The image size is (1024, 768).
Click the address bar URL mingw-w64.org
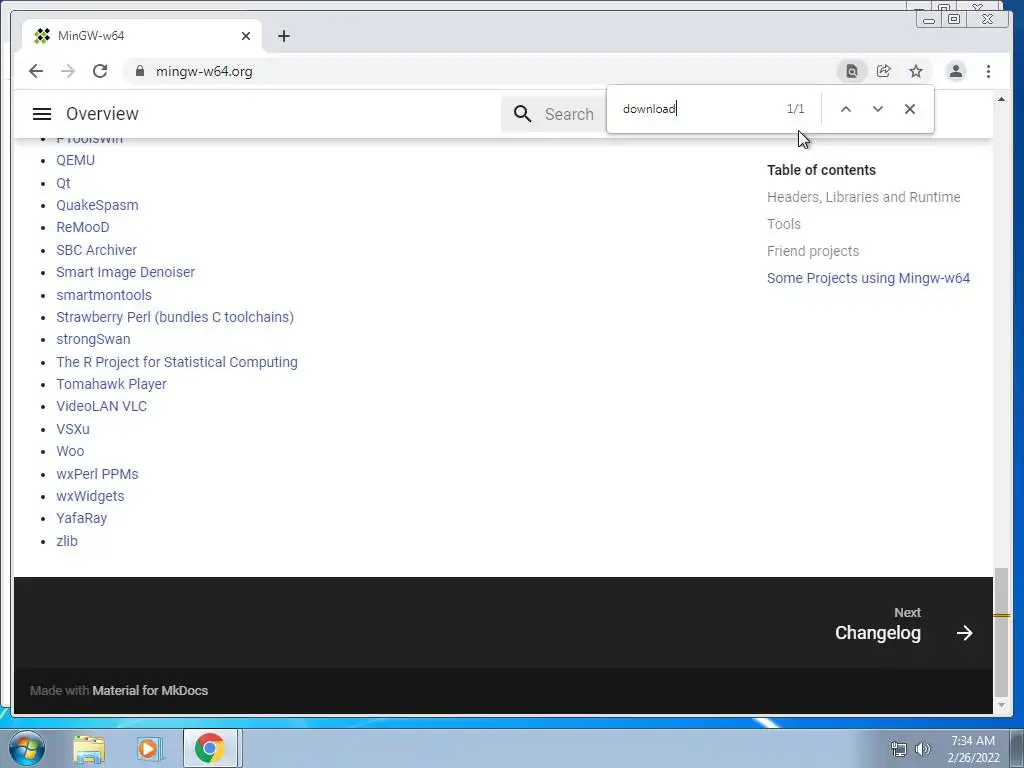pyautogui.click(x=204, y=71)
